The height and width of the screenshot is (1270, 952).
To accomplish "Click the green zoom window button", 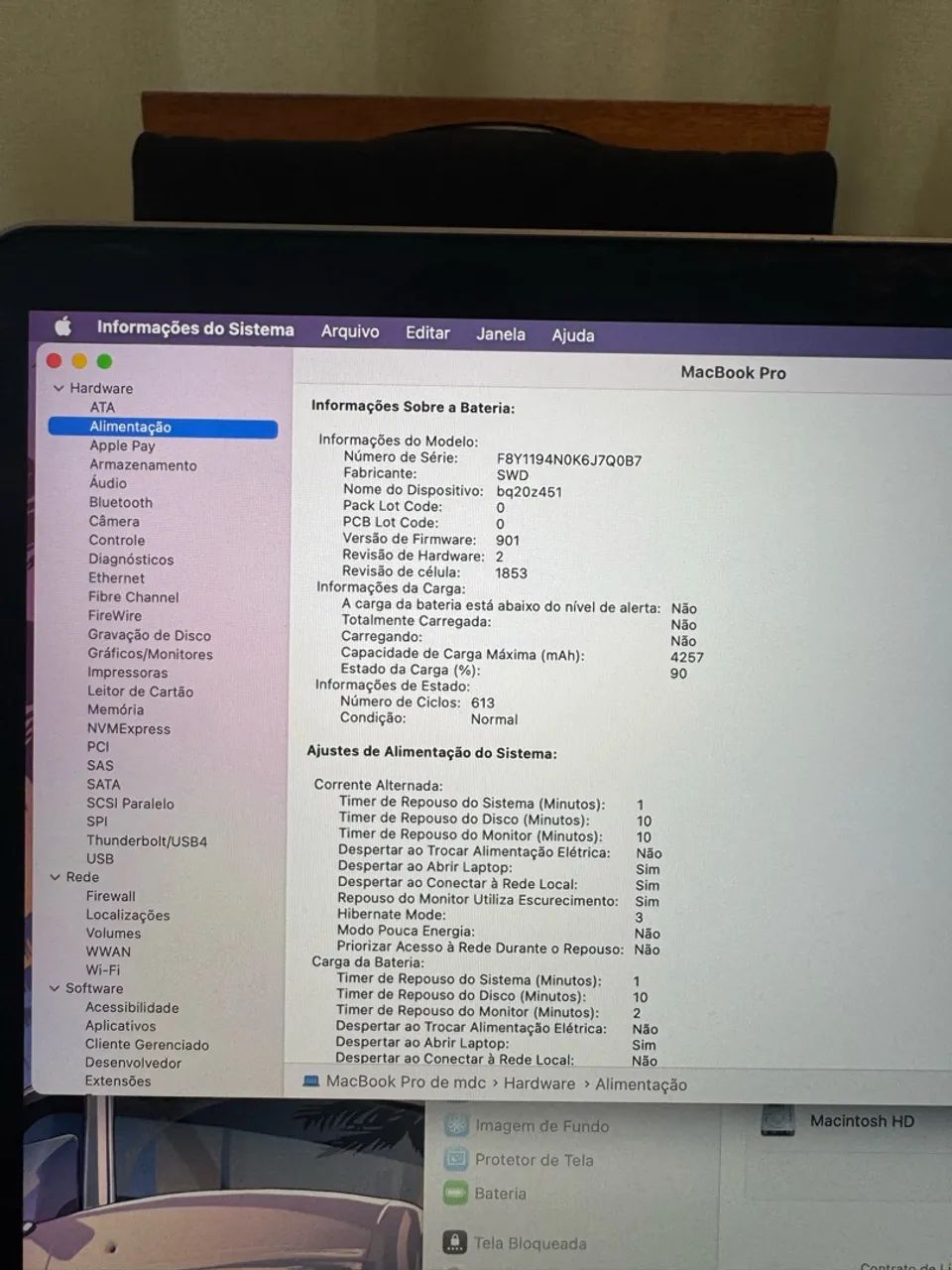I will 105,362.
